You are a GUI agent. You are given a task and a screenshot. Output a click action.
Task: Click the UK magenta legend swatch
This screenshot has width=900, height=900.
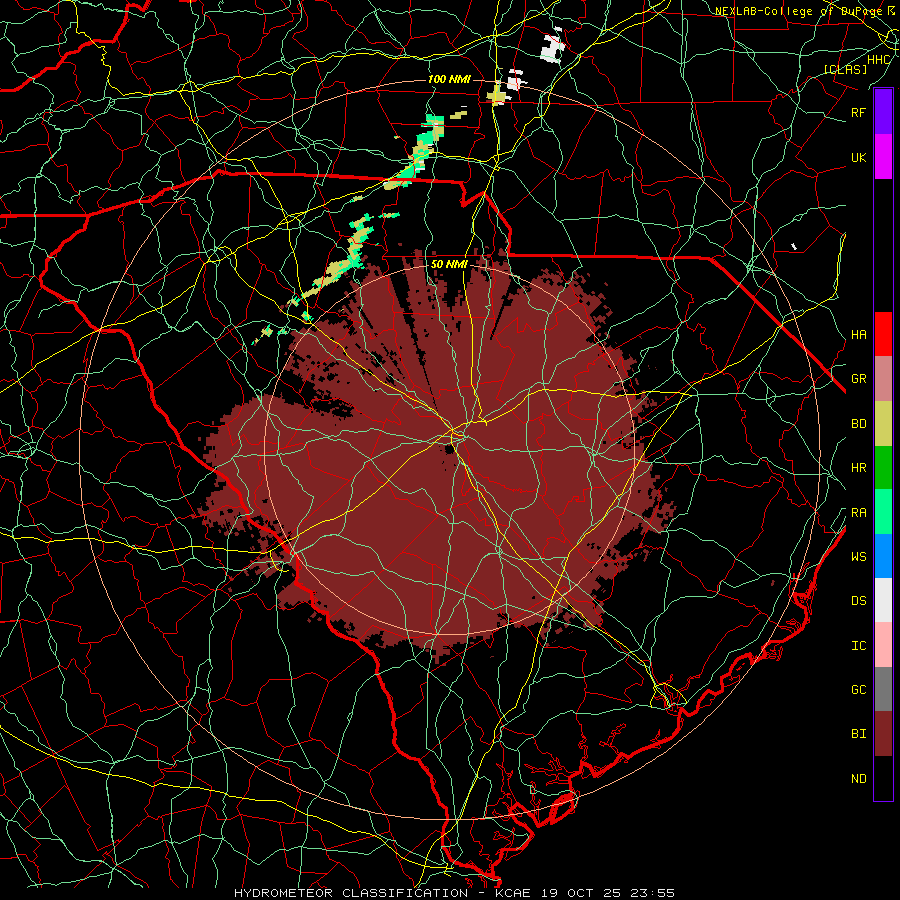coord(883,157)
